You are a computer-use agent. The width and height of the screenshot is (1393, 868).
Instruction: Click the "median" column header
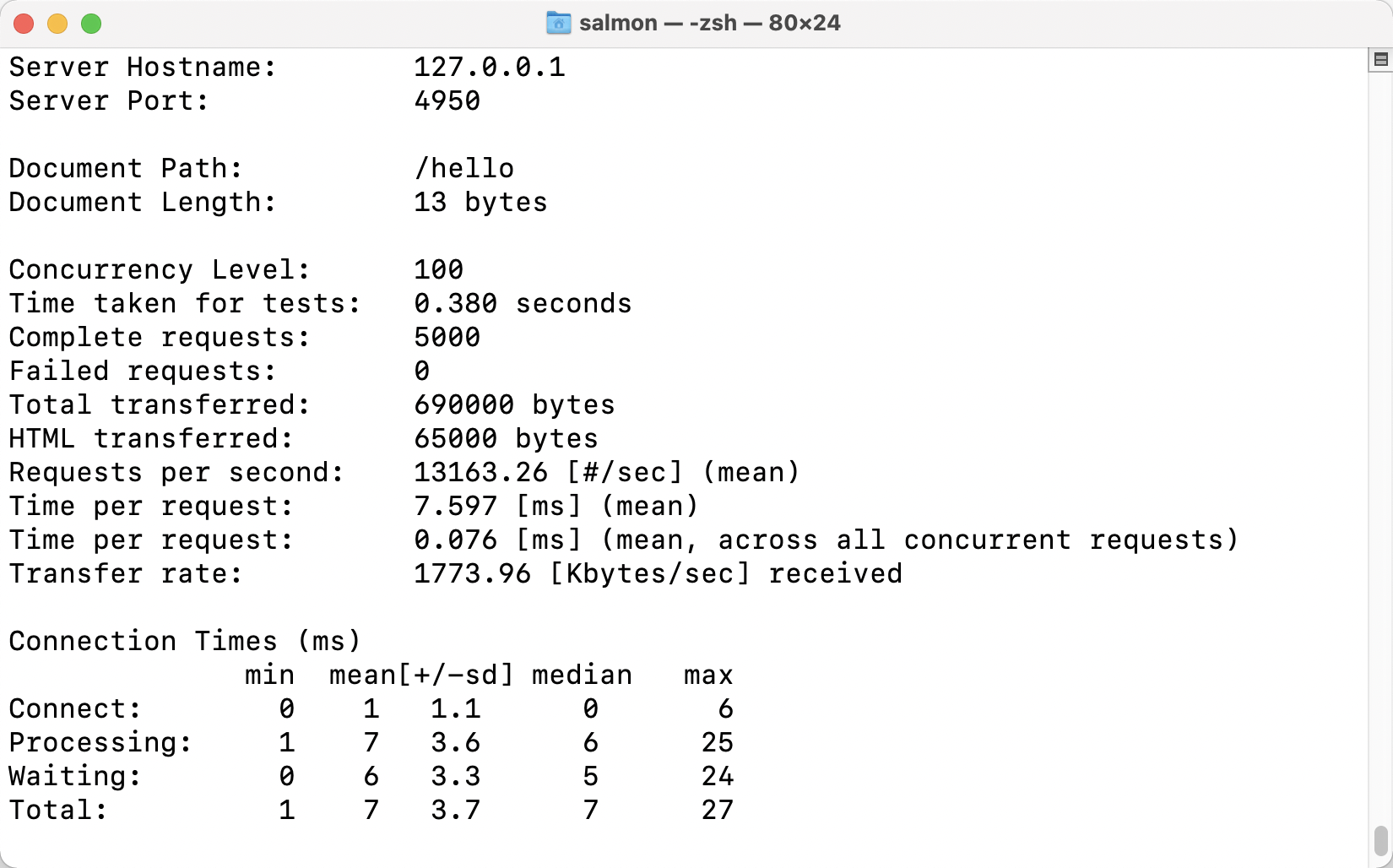(x=582, y=675)
